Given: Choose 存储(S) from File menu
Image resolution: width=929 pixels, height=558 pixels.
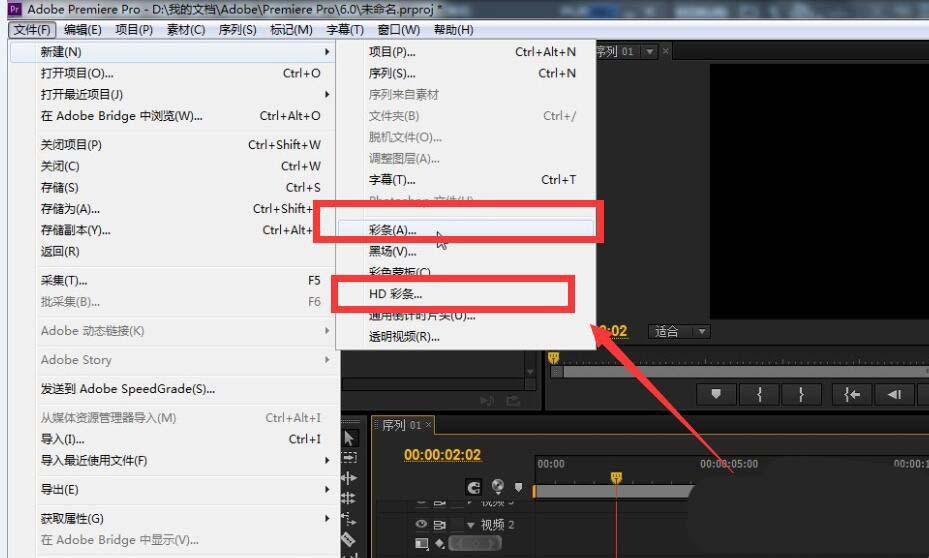Looking at the screenshot, I should click(173, 187).
